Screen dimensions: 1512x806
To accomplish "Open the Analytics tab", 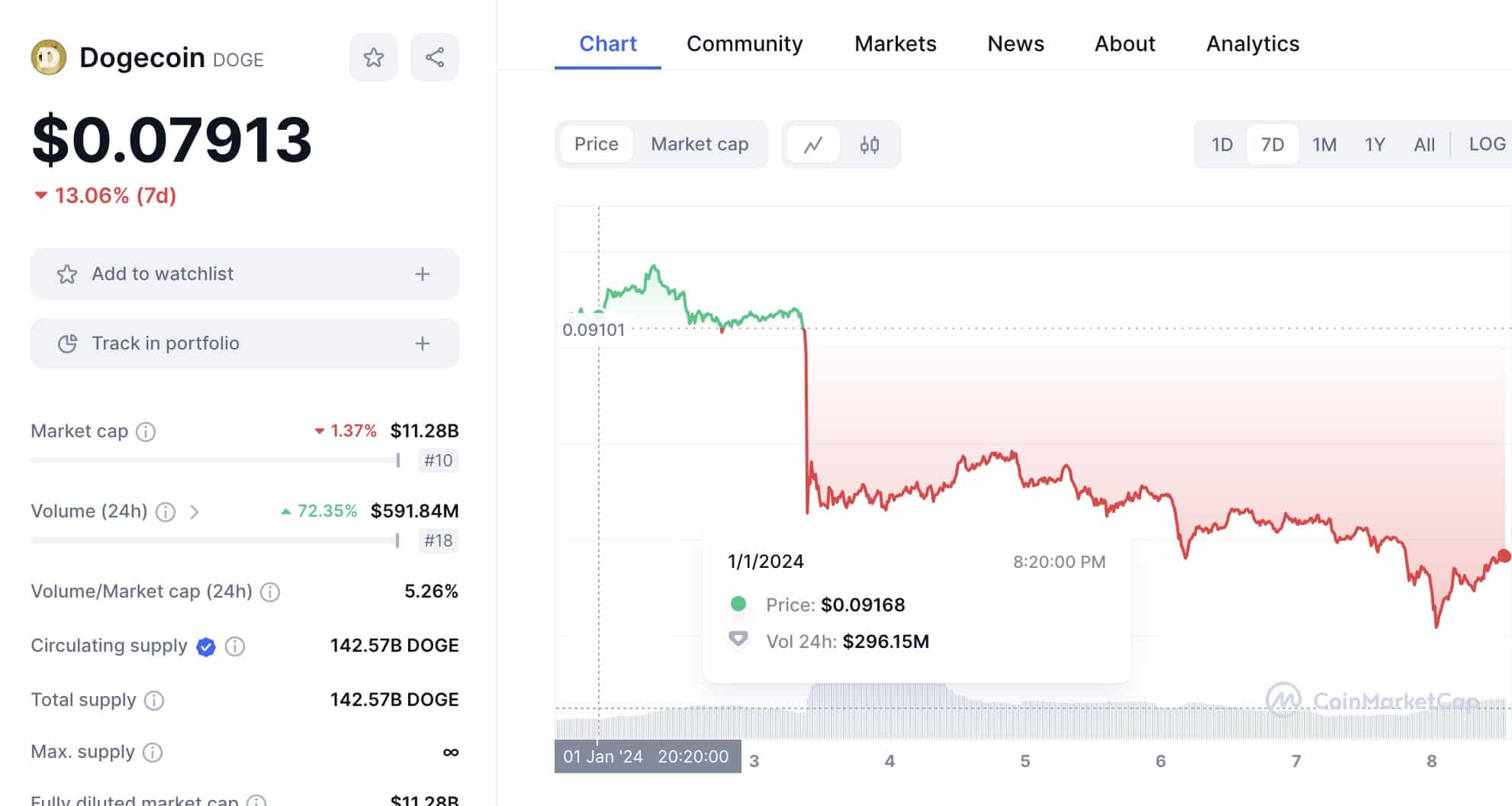I will (1253, 44).
